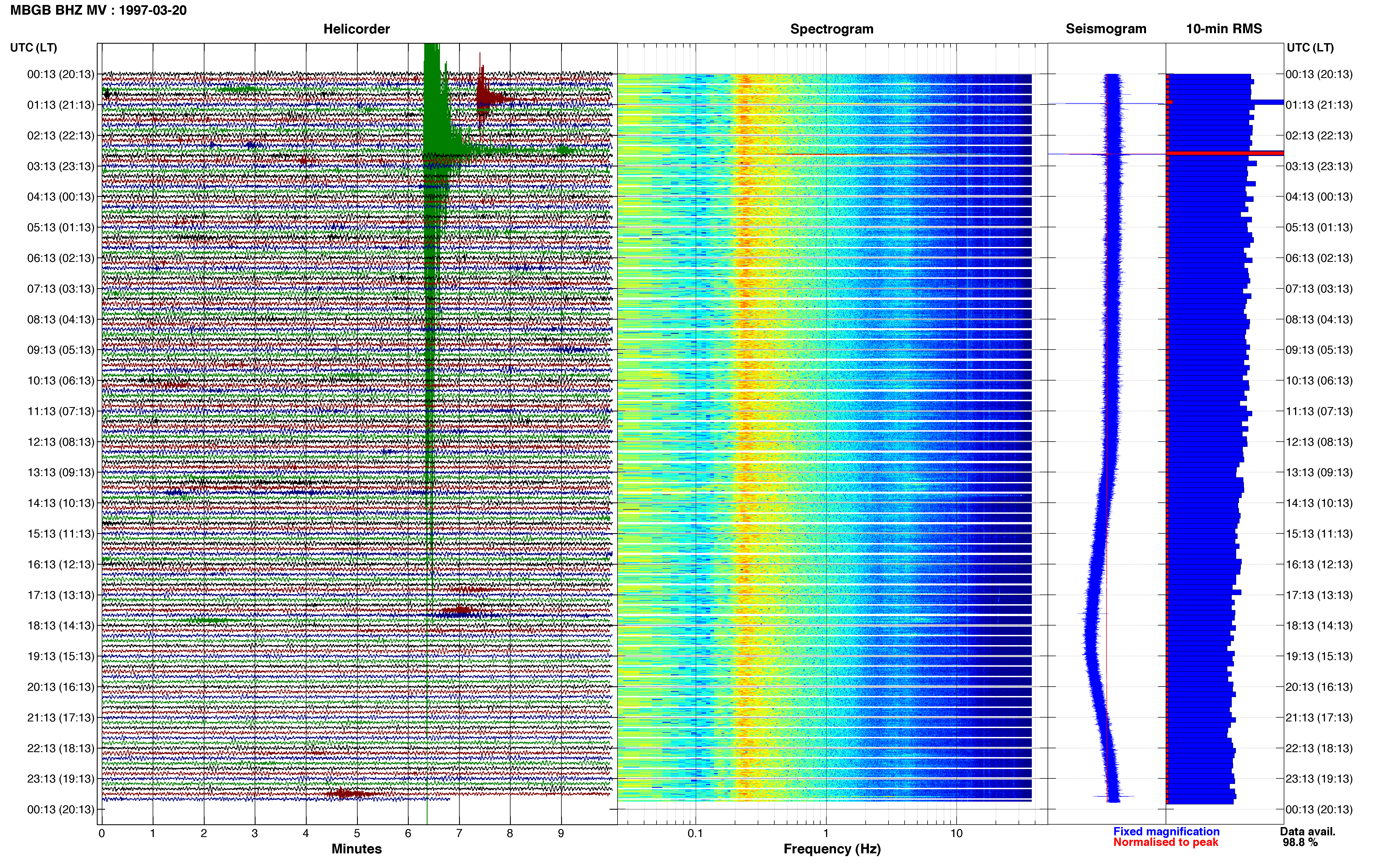Image resolution: width=1388 pixels, height=868 pixels.
Task: Click the 'Data avail.' label
Action: 1308,832
